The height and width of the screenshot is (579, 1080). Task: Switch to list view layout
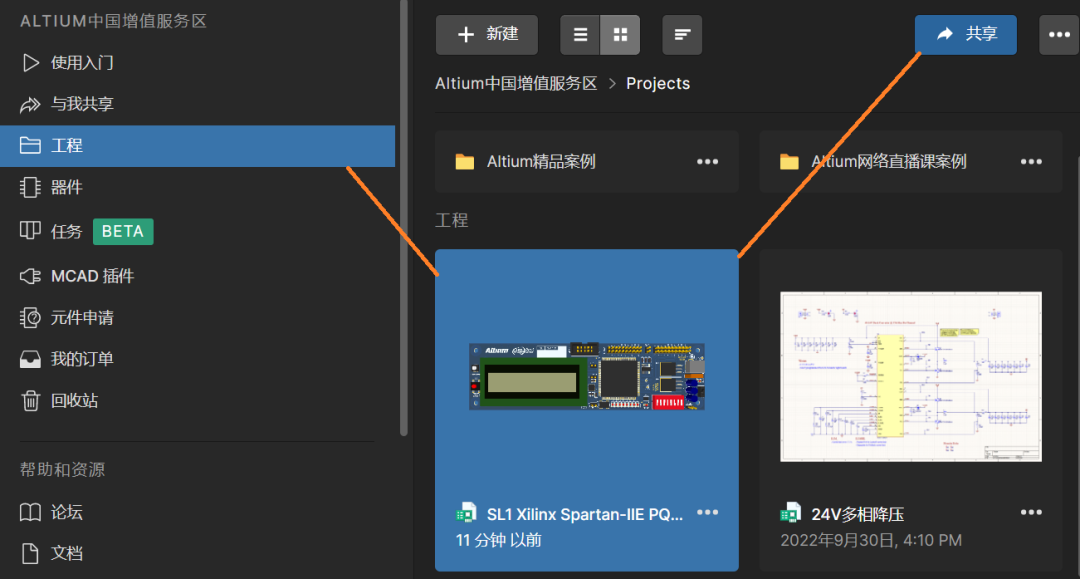580,34
